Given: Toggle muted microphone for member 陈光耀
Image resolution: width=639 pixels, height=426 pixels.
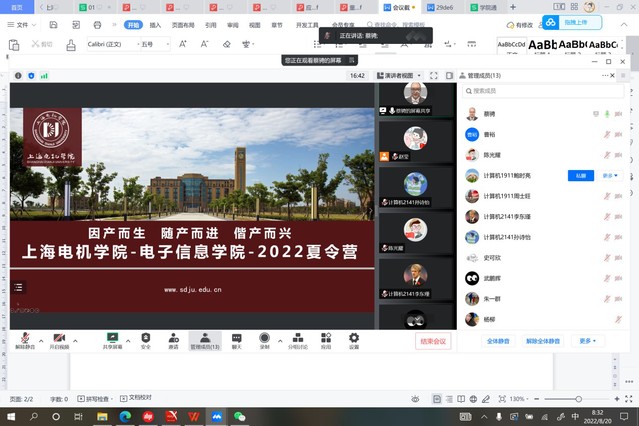Looking at the screenshot, I should coord(606,155).
